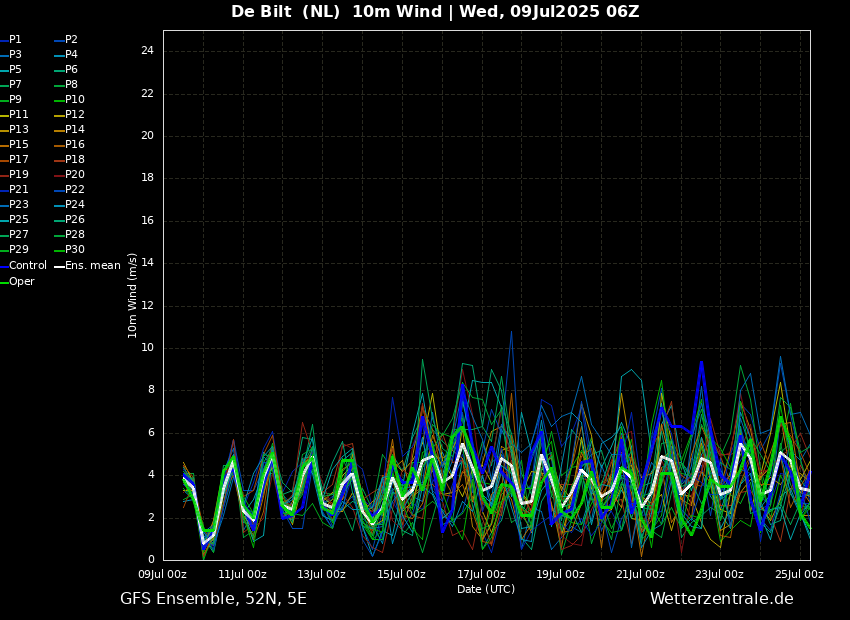Select the Control legend entry

[x=27, y=266]
